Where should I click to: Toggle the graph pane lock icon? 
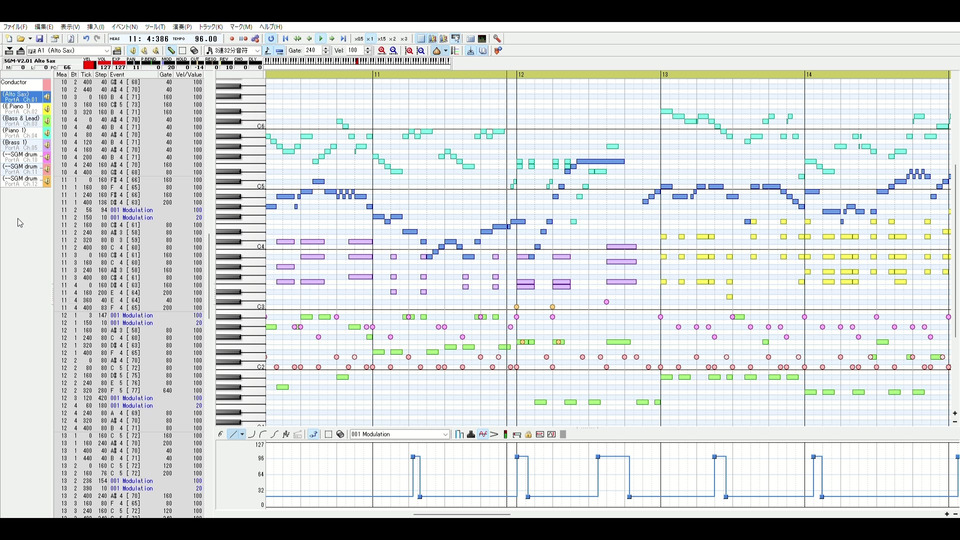click(528, 434)
